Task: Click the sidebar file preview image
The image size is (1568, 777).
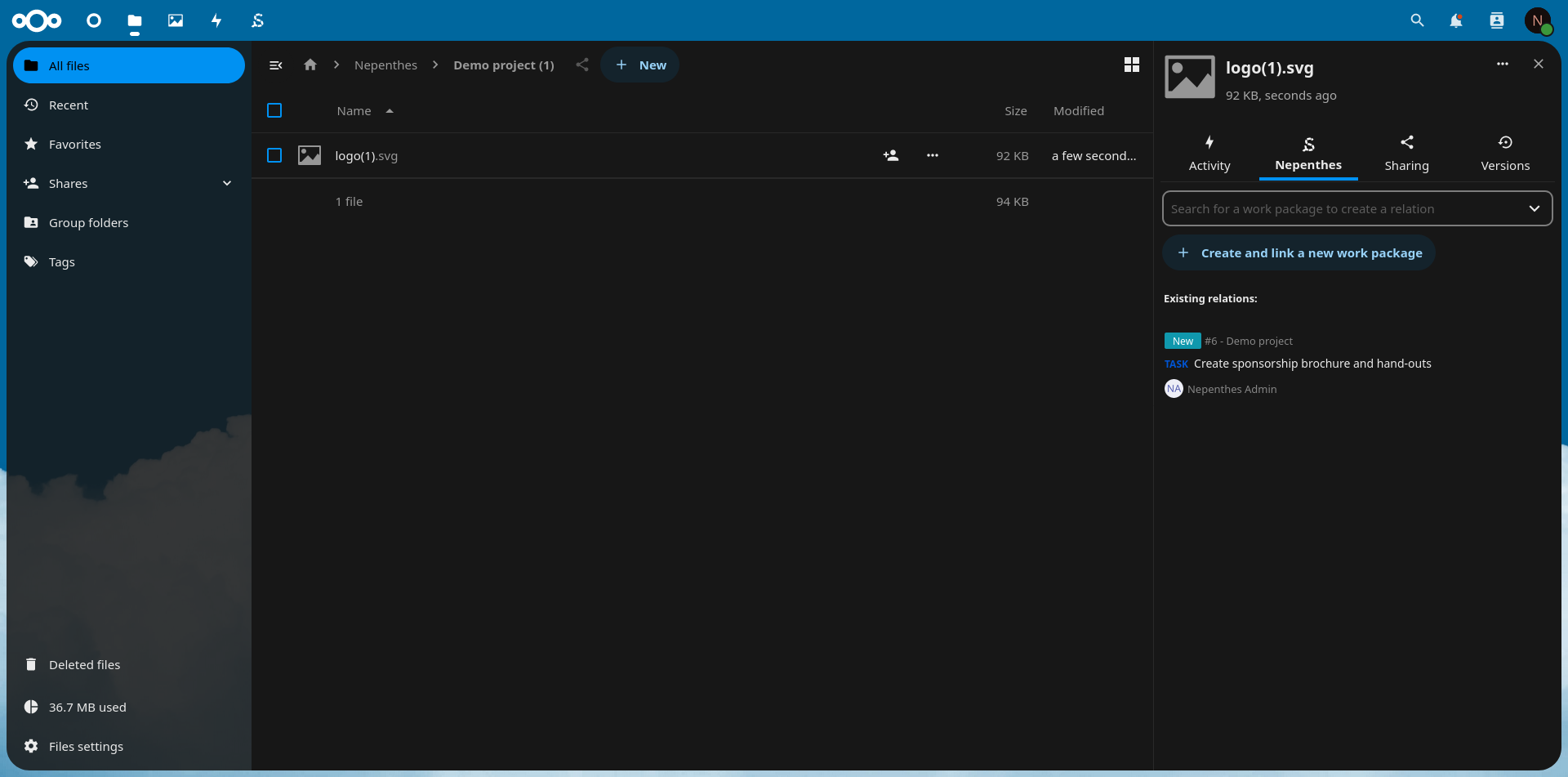Action: point(1190,77)
